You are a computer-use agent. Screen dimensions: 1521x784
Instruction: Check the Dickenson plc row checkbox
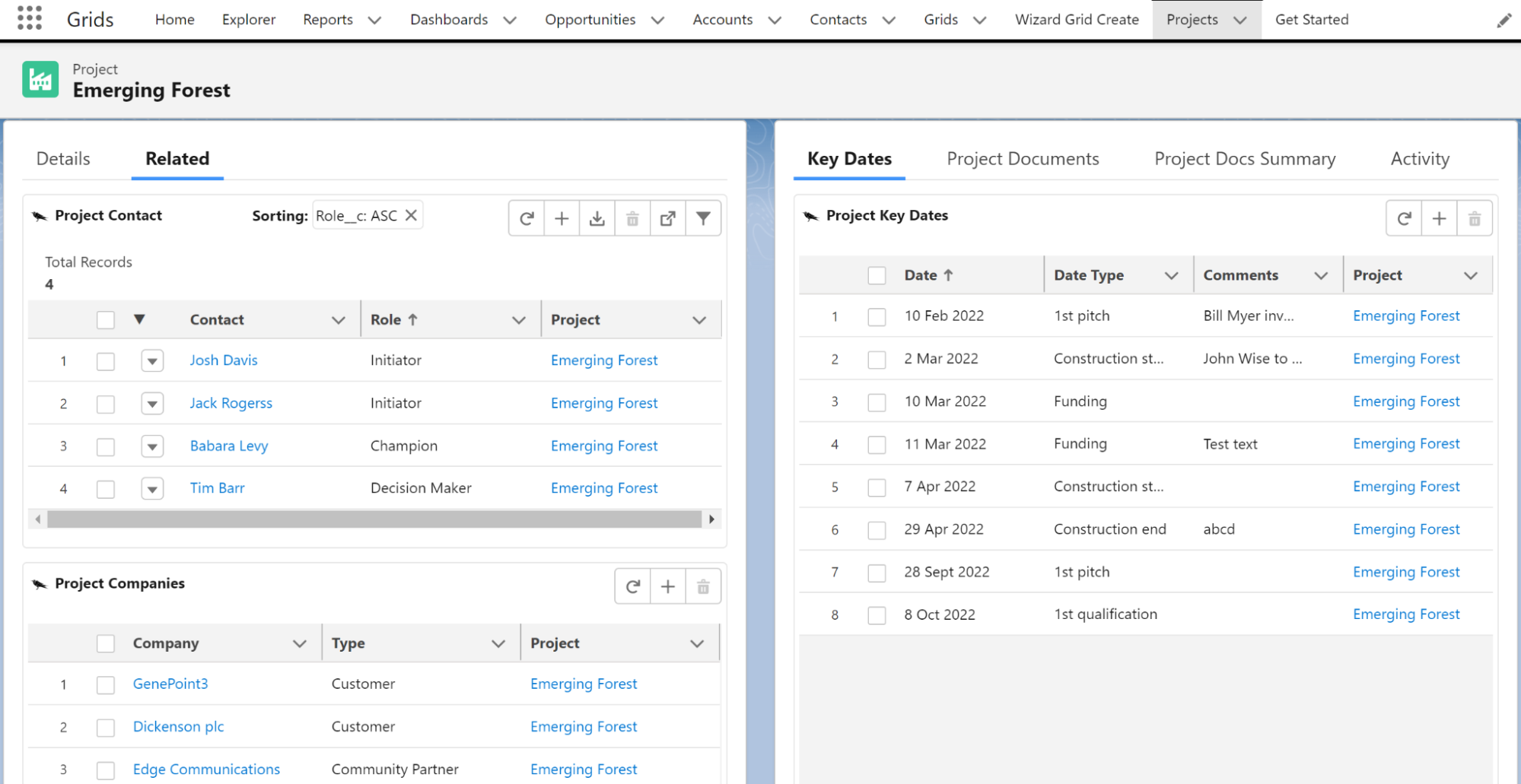106,728
